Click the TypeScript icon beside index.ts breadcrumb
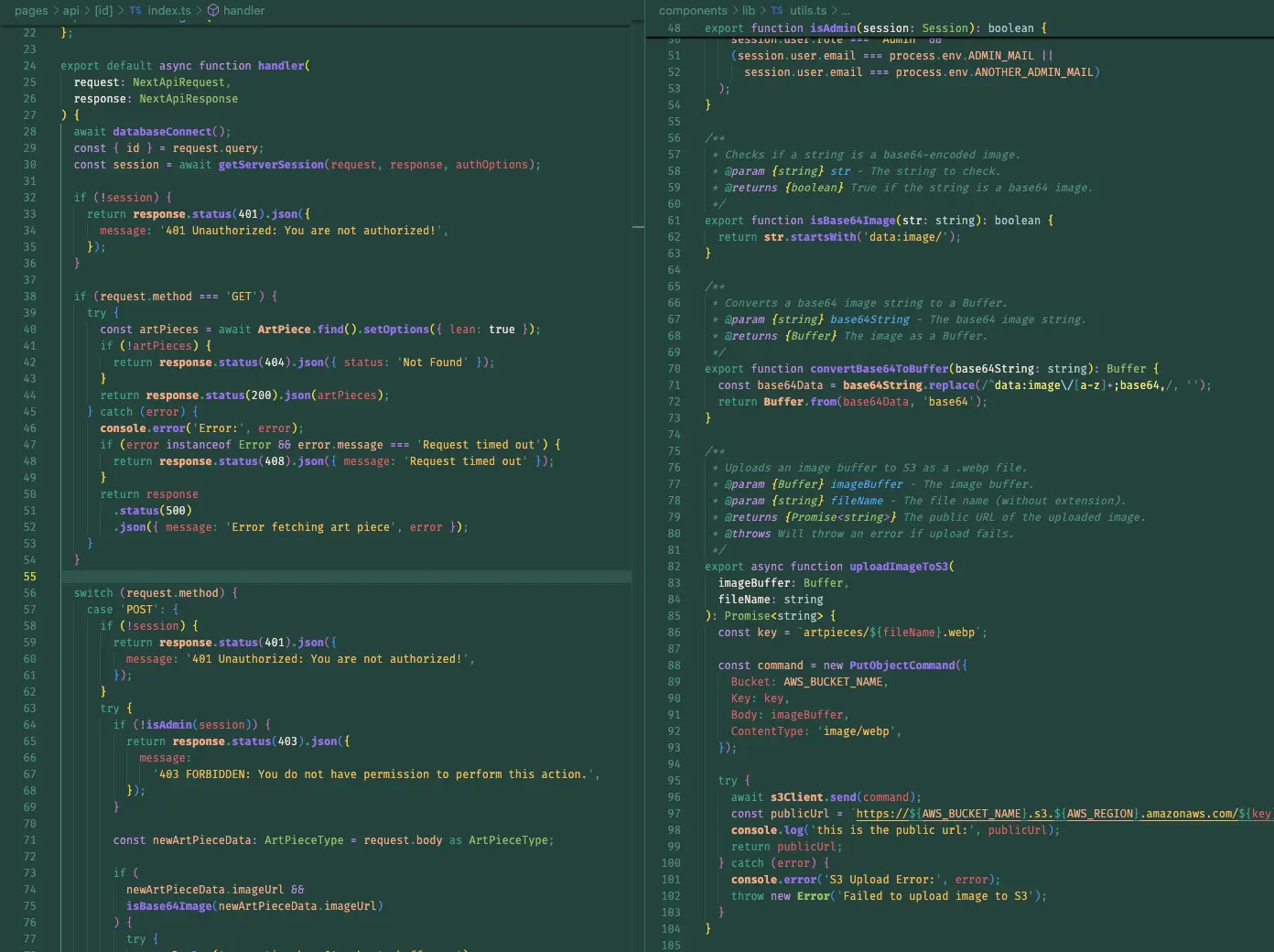This screenshot has height=952, width=1274. tap(135, 11)
